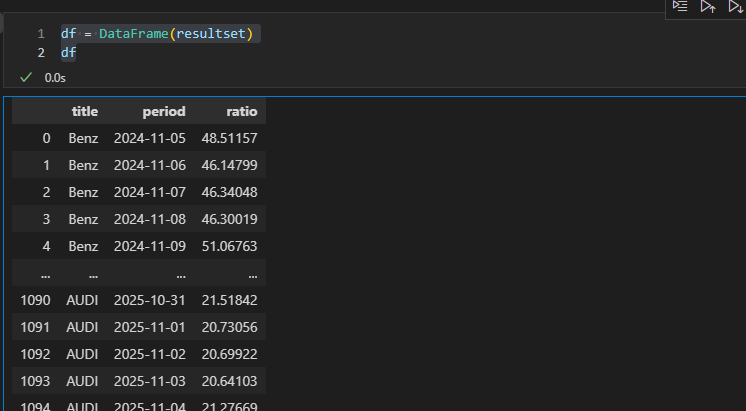Click Benz in the 2024-11-06 row

pyautogui.click(x=83, y=165)
